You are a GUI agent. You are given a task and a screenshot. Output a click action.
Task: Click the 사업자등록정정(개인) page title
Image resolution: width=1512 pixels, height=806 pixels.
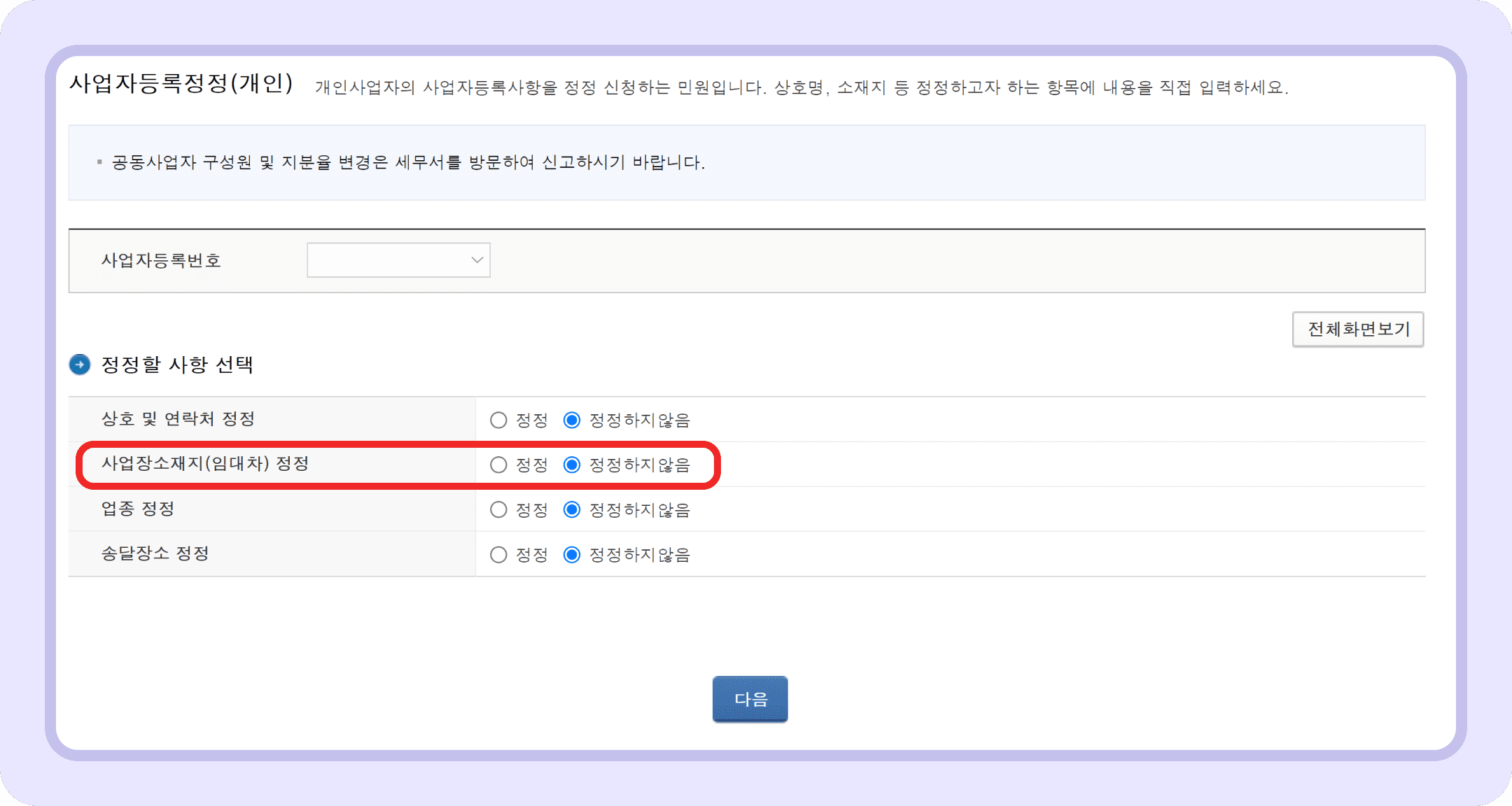(181, 83)
